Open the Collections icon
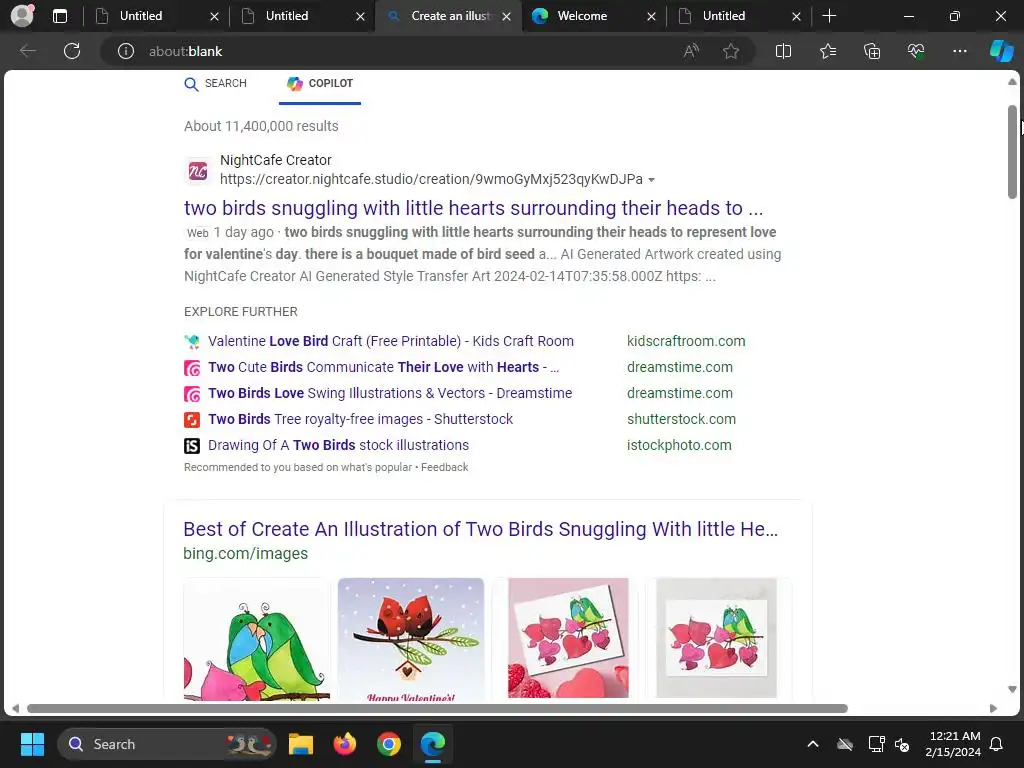Viewport: 1024px width, 768px height. [x=872, y=51]
